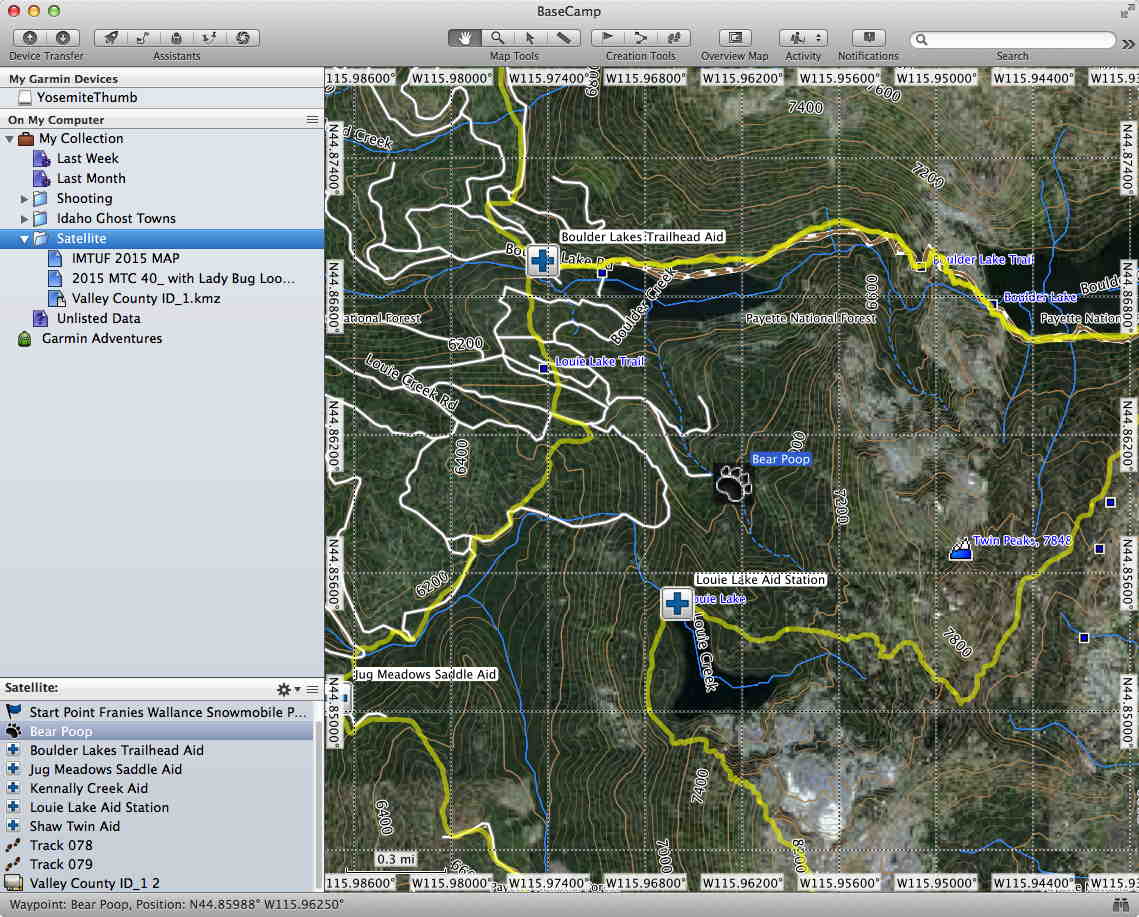This screenshot has height=917, width=1139.
Task: Click Louie Lake Aid Station cross marker
Action: [676, 603]
